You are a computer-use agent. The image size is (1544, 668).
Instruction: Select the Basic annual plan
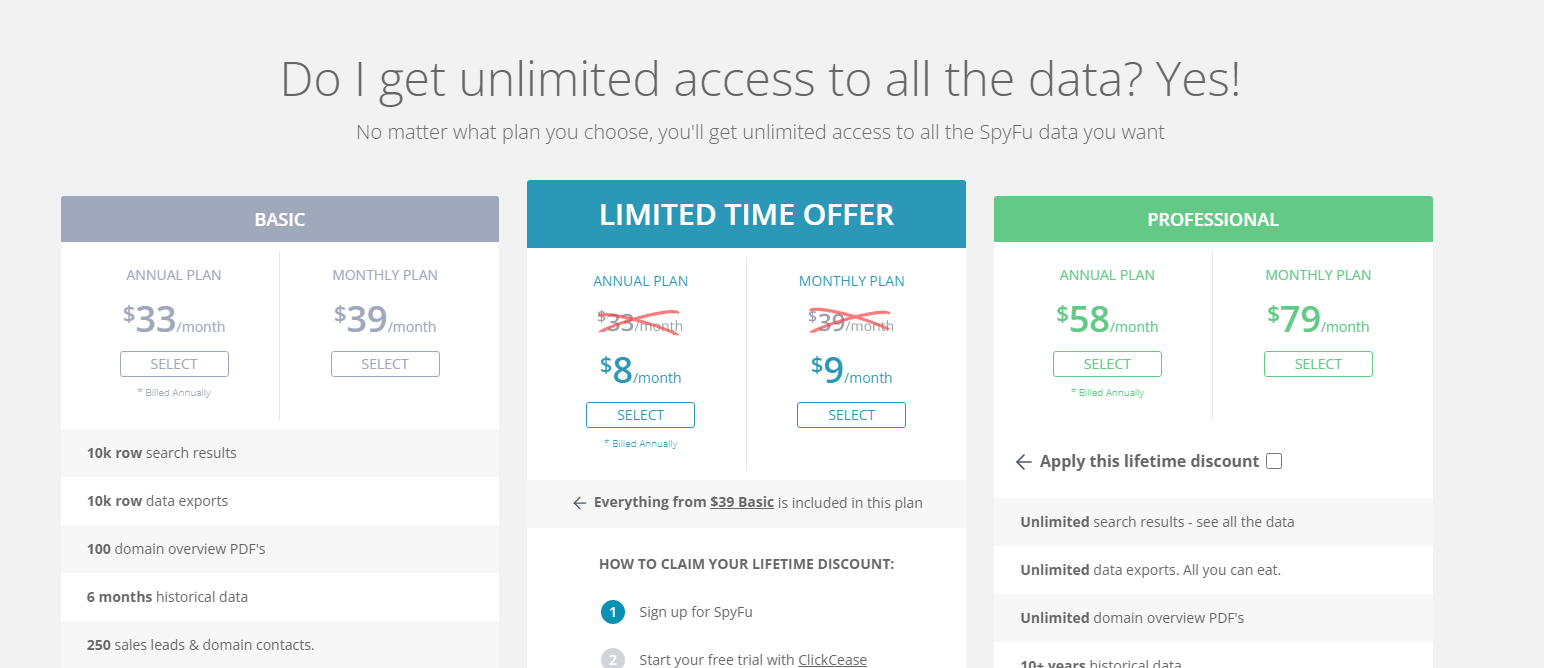(x=174, y=364)
